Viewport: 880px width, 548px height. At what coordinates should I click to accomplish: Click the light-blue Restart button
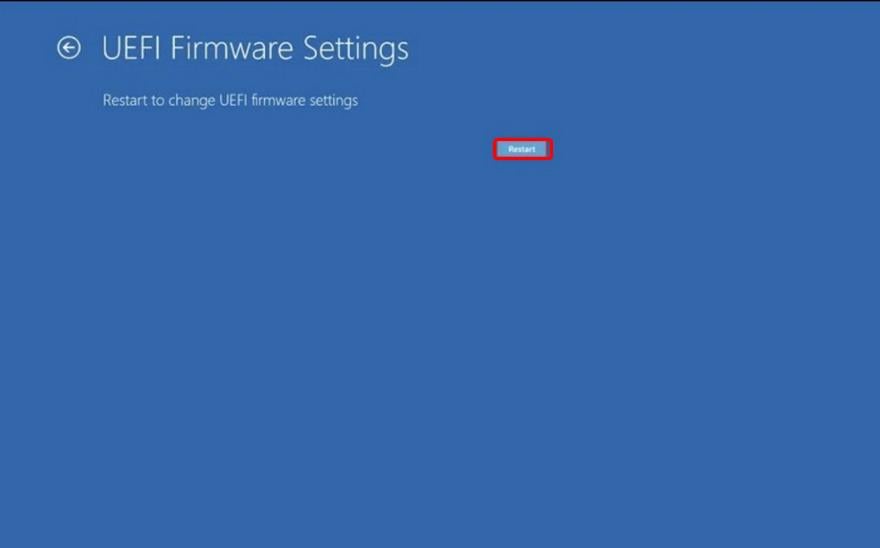[x=522, y=149]
